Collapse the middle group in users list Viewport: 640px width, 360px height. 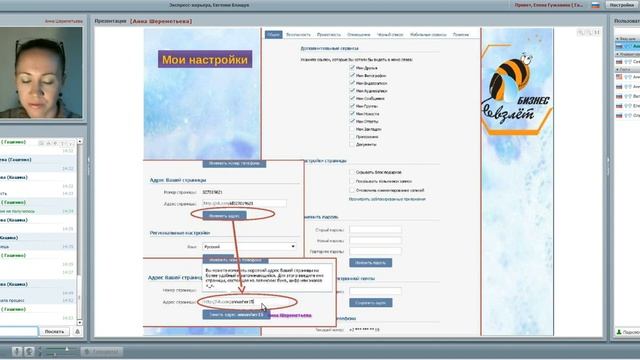pyautogui.click(x=618, y=54)
